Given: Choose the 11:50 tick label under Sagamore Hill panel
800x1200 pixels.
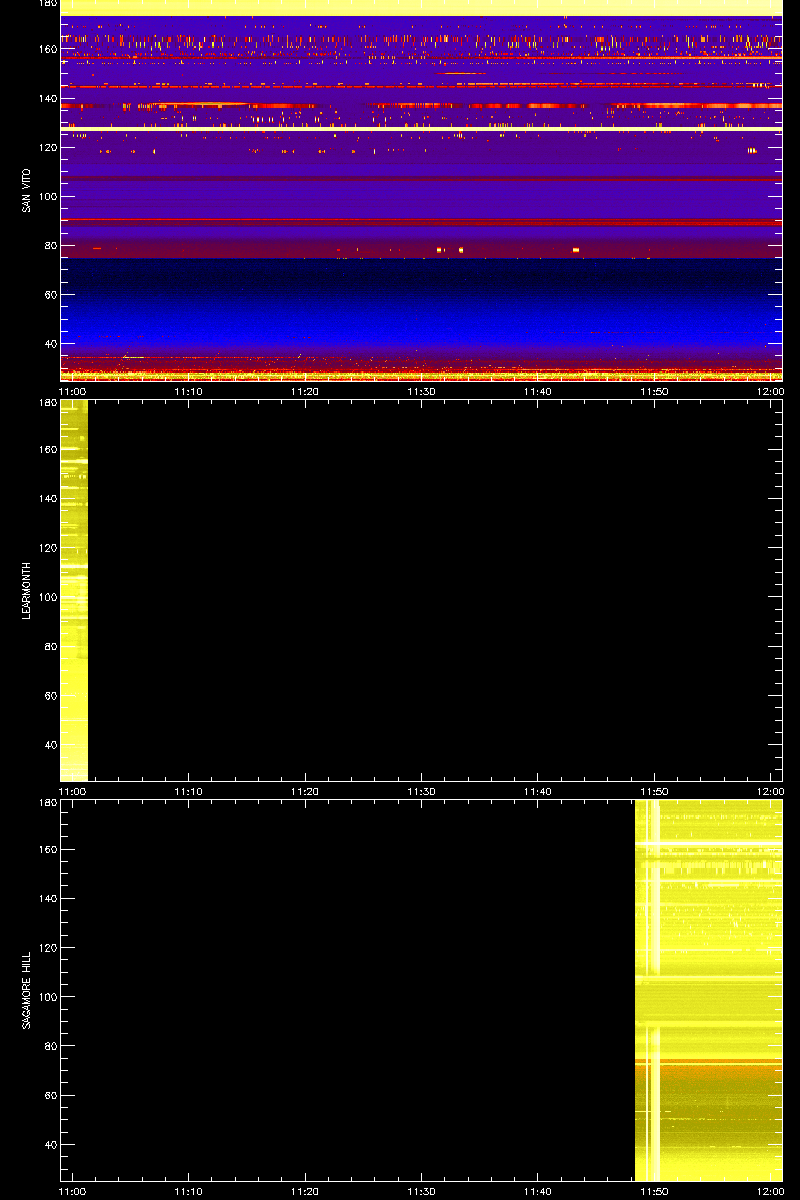Looking at the screenshot, I should [x=654, y=1191].
